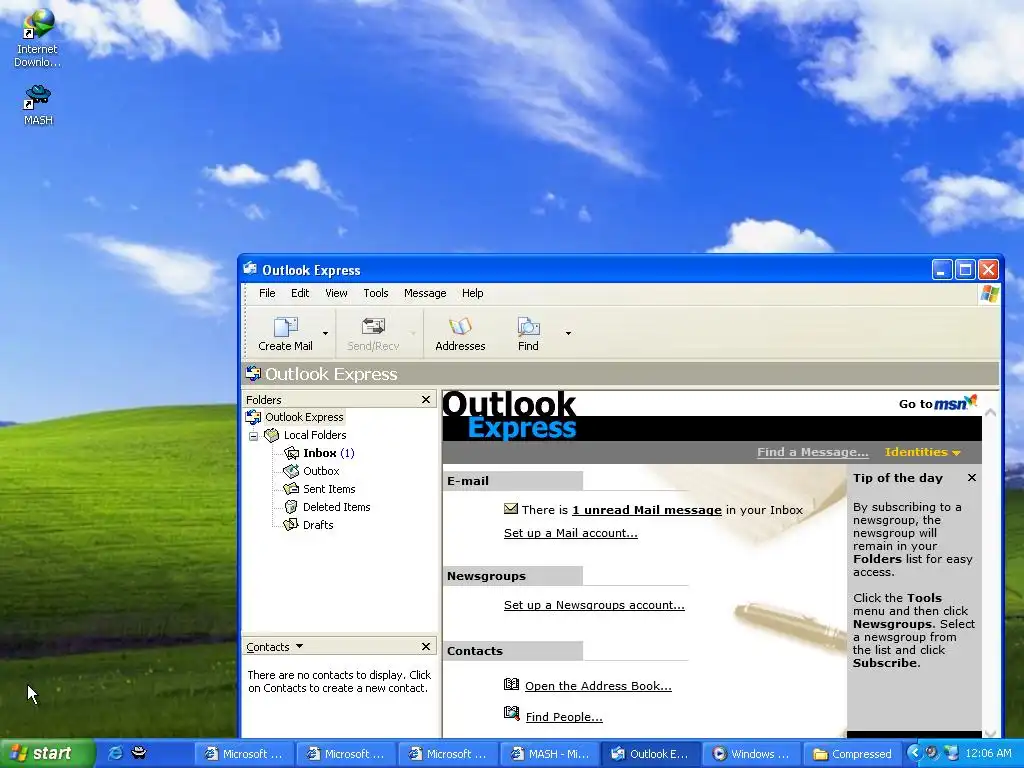Image resolution: width=1024 pixels, height=768 pixels.
Task: Expand hidden system tray icons arrow
Action: tap(914, 753)
